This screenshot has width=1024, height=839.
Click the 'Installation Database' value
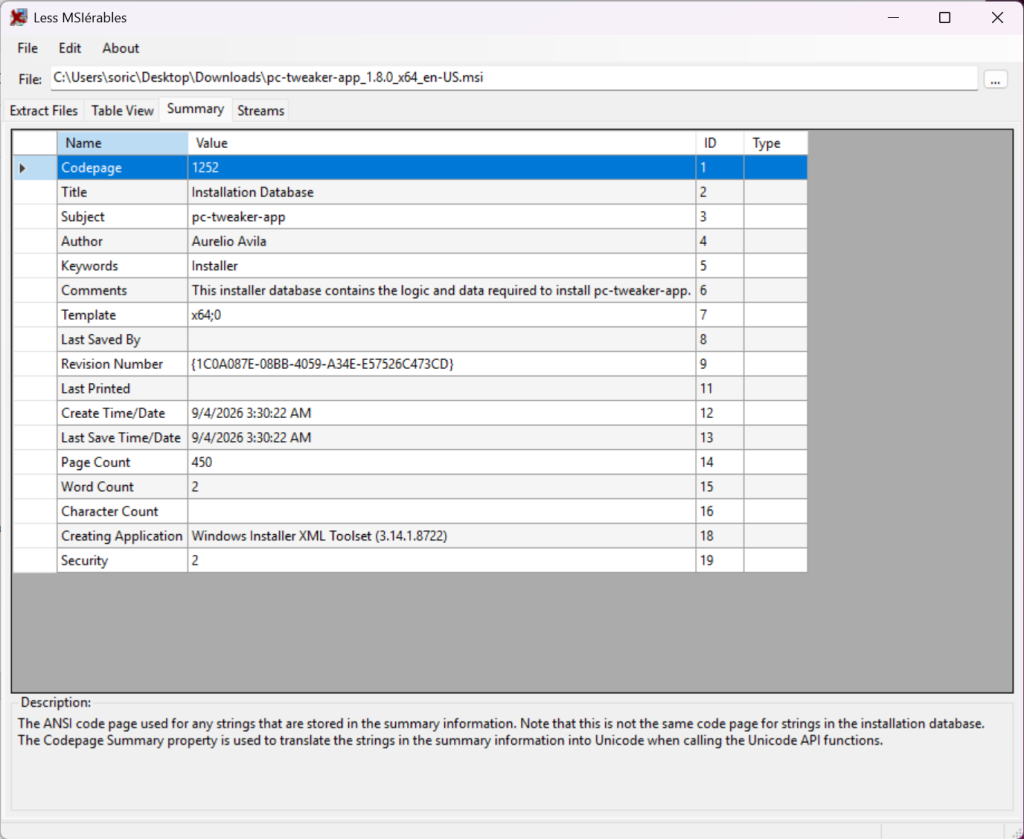pyautogui.click(x=442, y=192)
